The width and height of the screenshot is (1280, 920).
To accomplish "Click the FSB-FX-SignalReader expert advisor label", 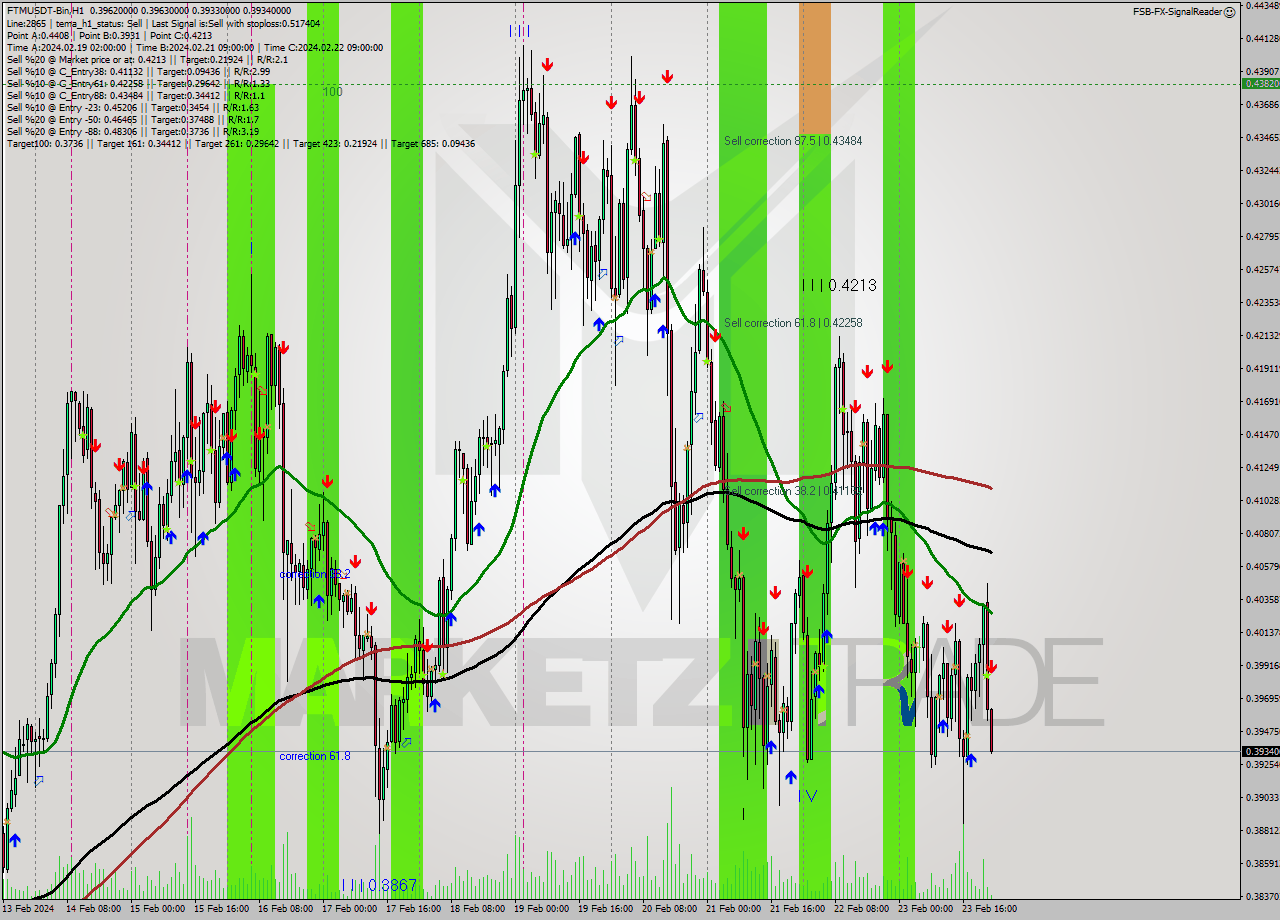I will [1177, 12].
